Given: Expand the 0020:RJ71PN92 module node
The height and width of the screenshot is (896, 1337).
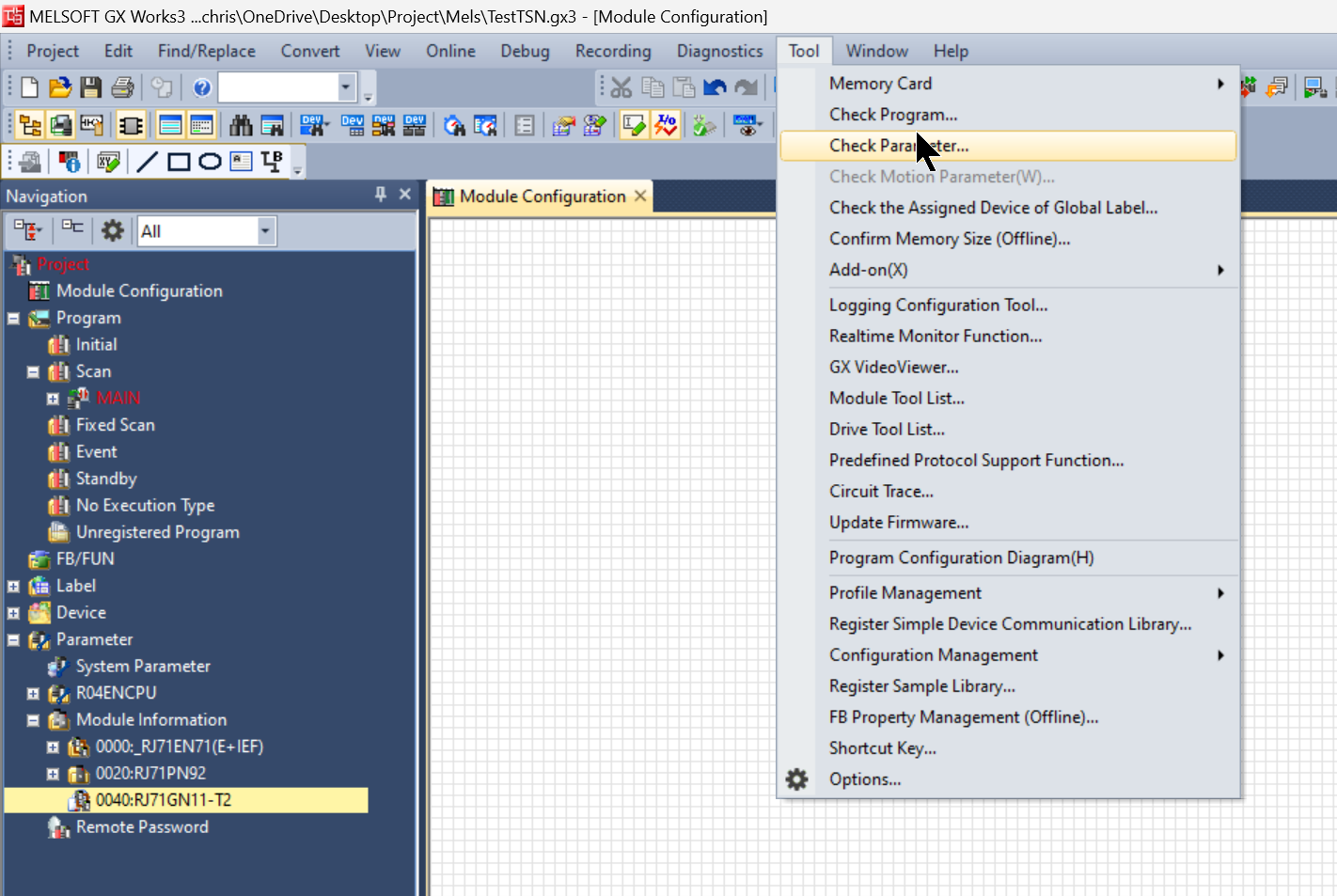Looking at the screenshot, I should coord(53,775).
